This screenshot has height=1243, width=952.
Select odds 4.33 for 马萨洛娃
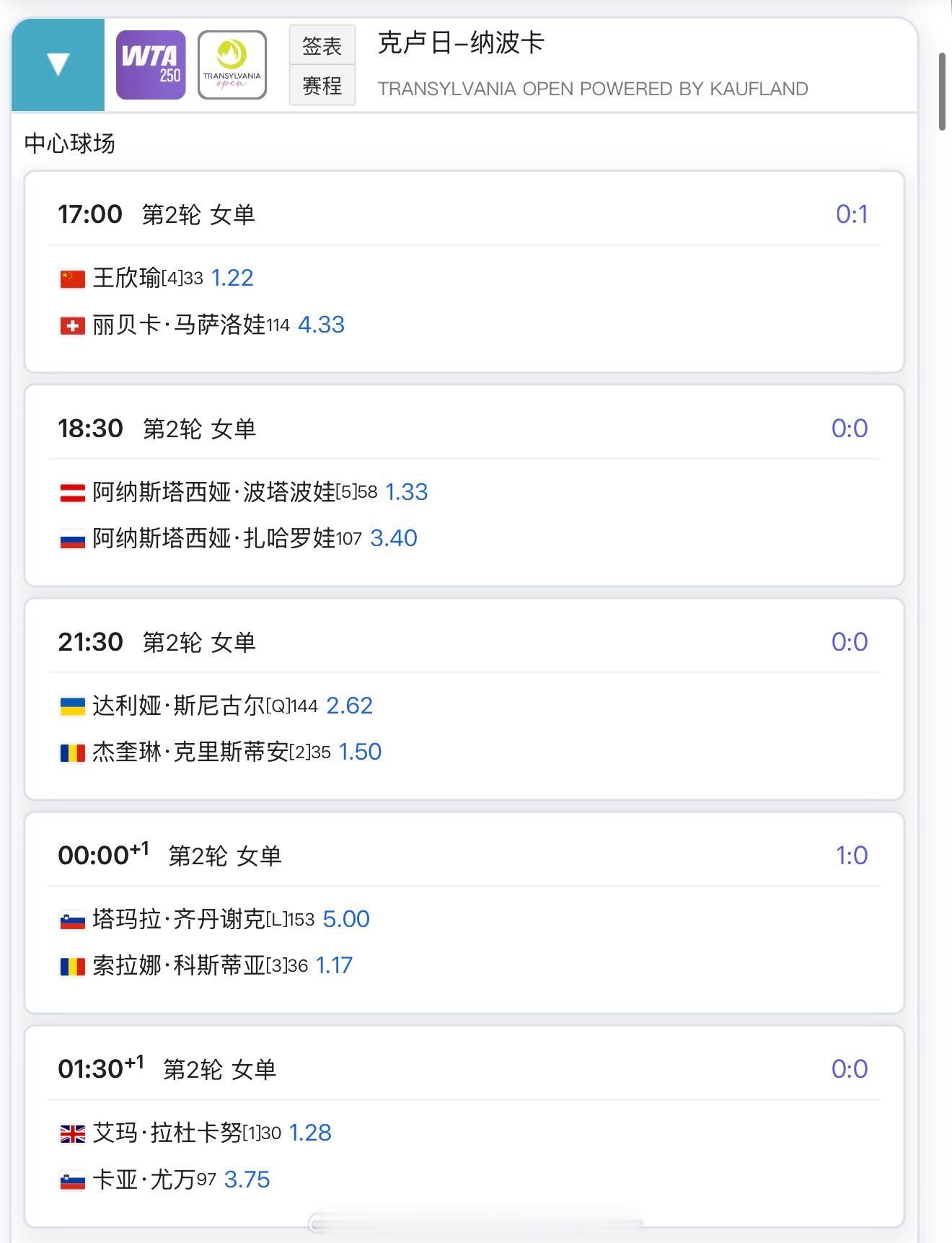point(321,325)
